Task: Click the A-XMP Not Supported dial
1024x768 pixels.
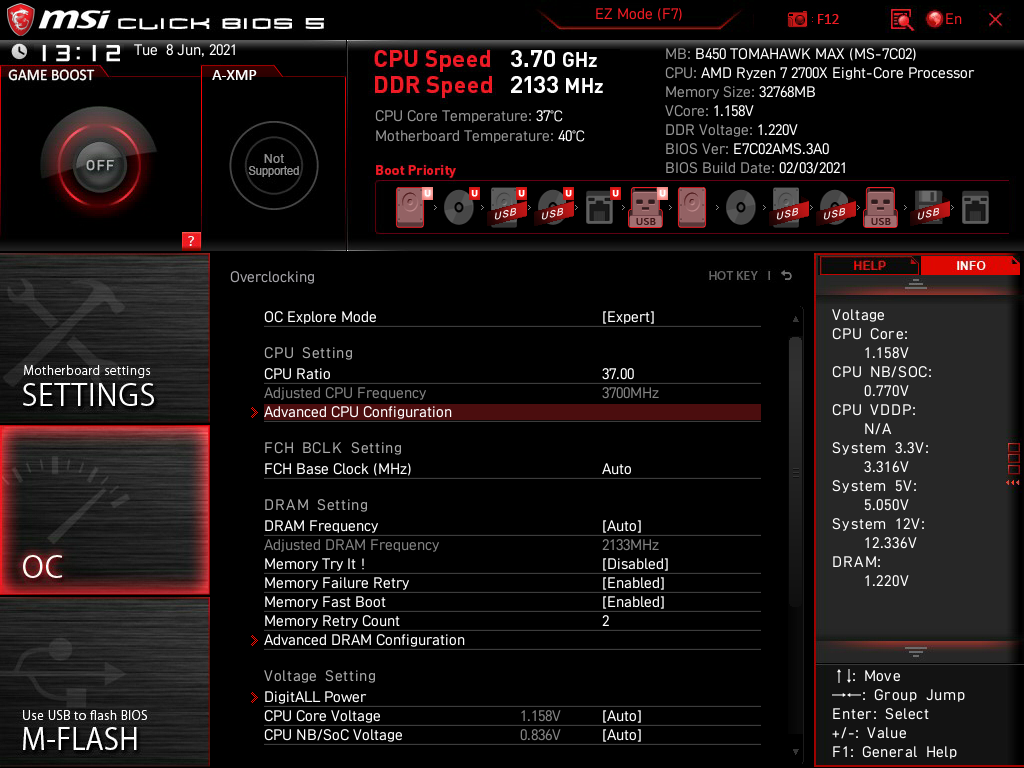Action: pyautogui.click(x=274, y=165)
